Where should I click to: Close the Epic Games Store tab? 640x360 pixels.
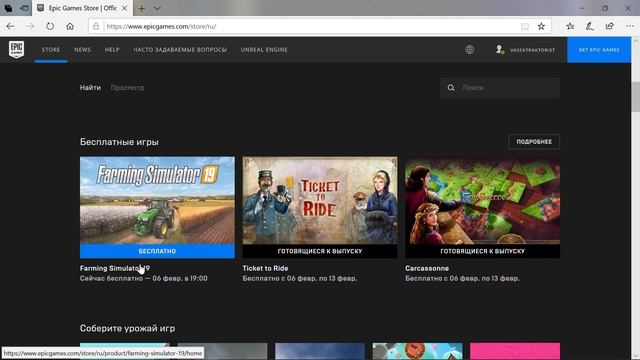124,8
